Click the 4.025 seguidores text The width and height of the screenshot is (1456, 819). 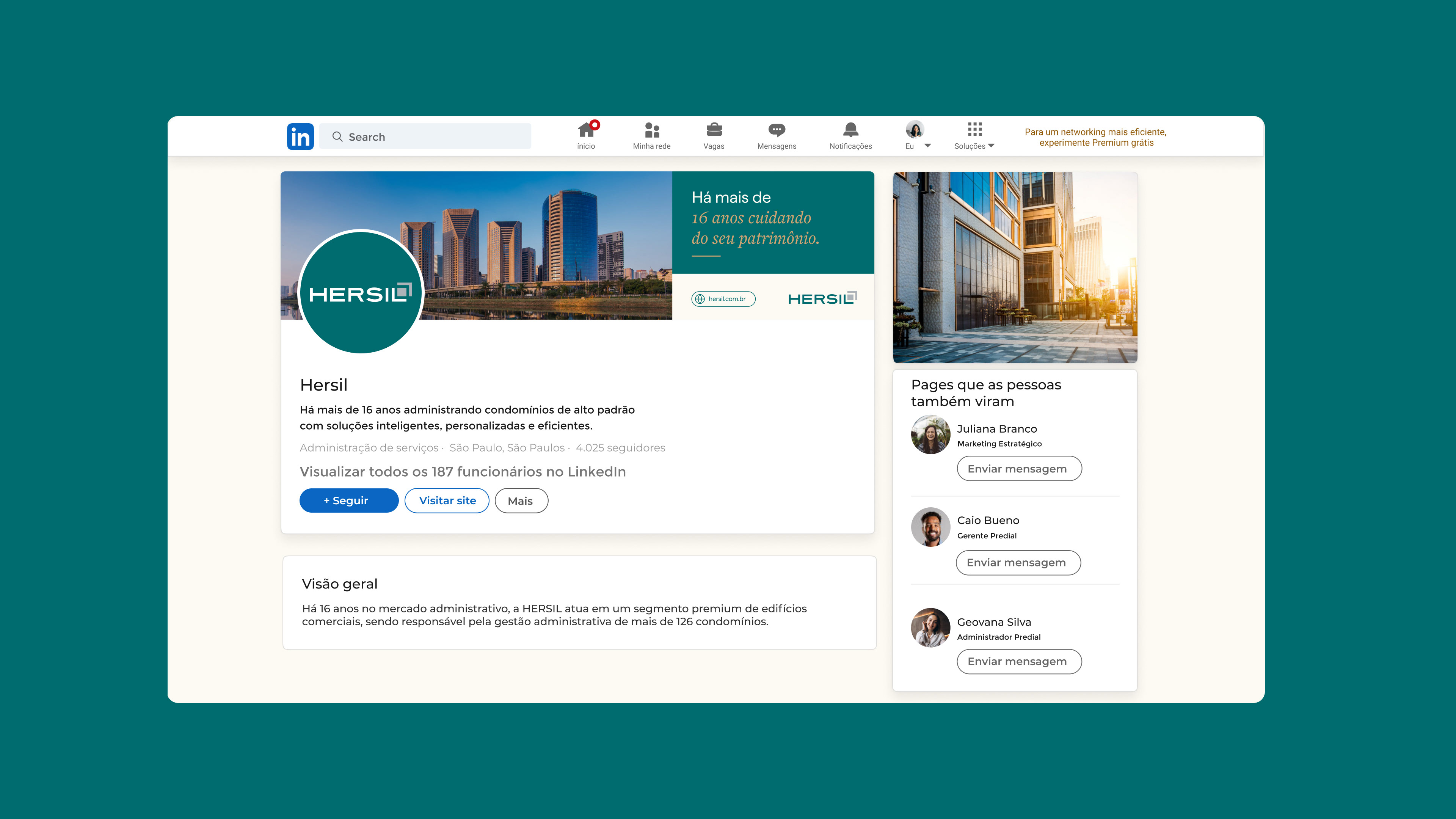click(x=620, y=448)
